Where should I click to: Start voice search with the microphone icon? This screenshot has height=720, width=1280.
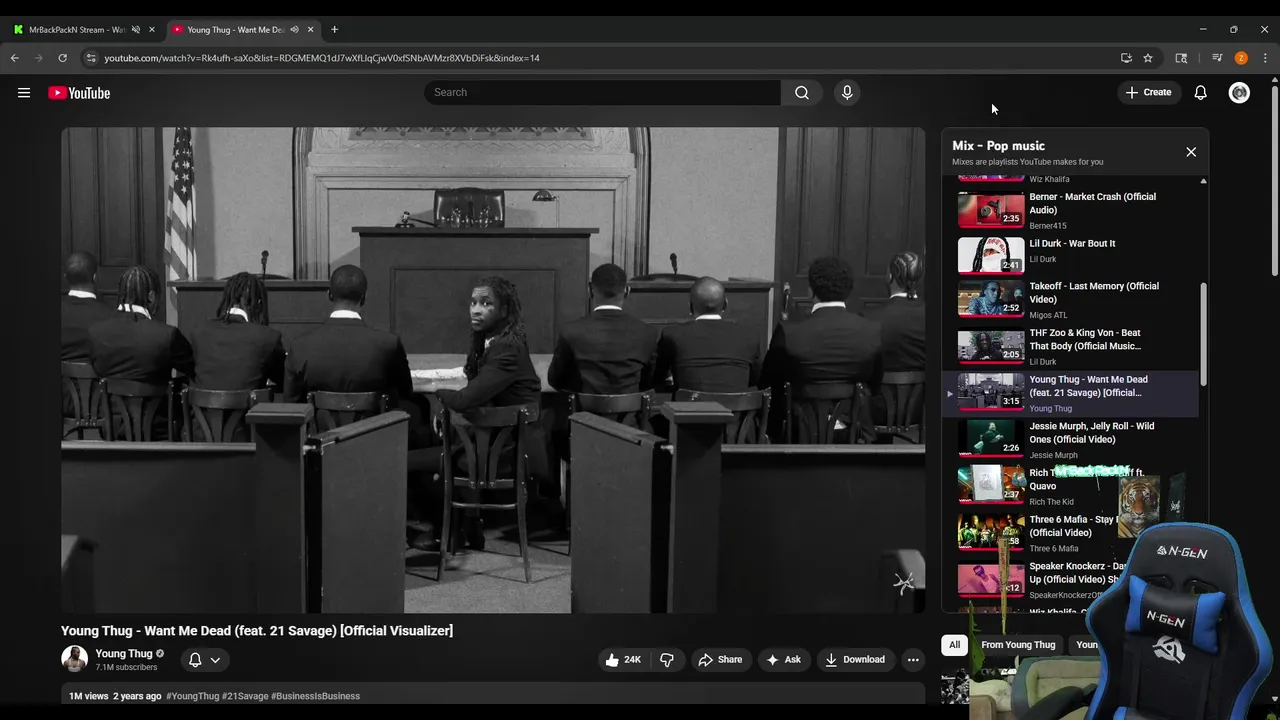[847, 92]
